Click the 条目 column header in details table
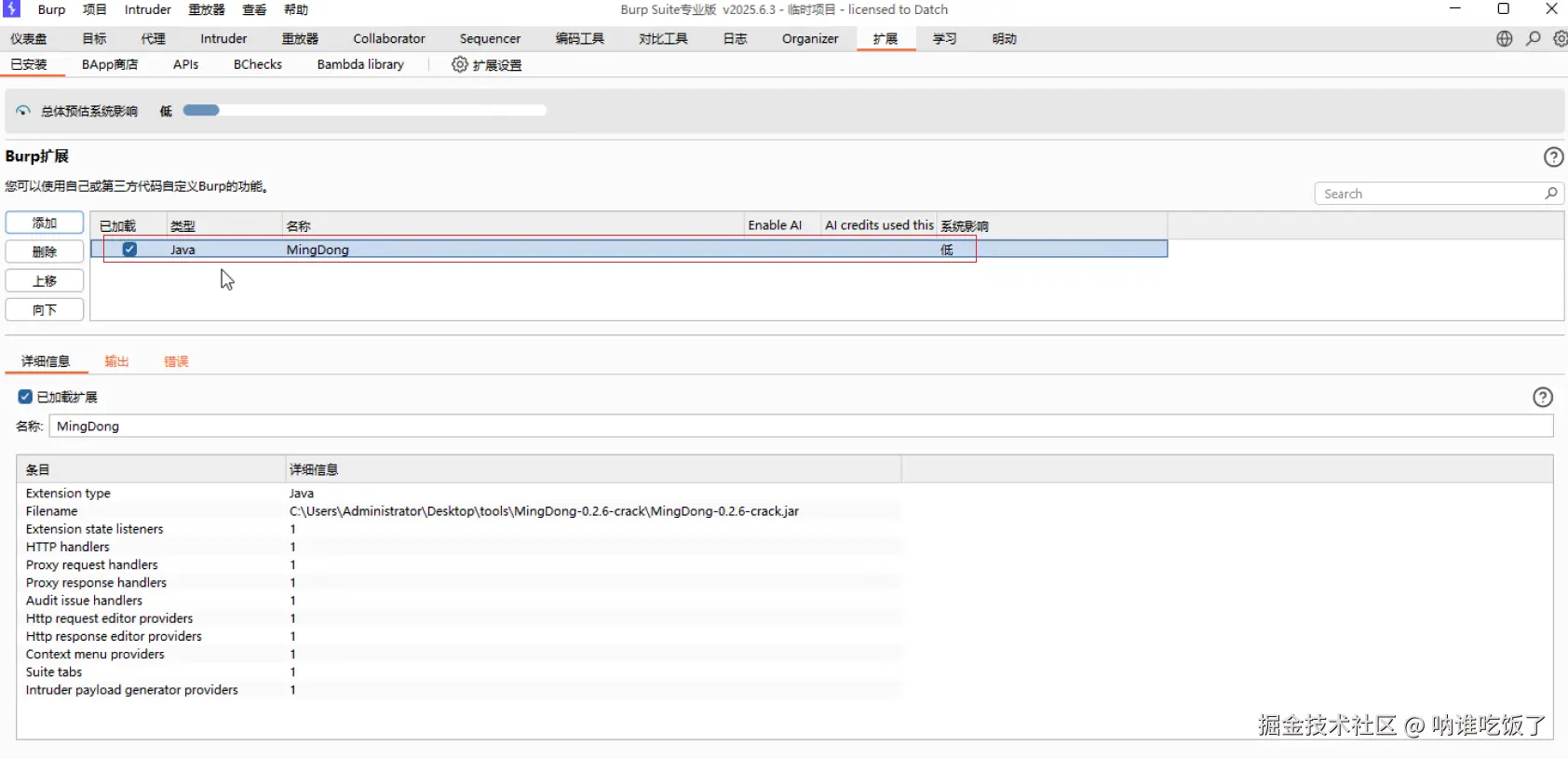1568x759 pixels. pos(151,469)
